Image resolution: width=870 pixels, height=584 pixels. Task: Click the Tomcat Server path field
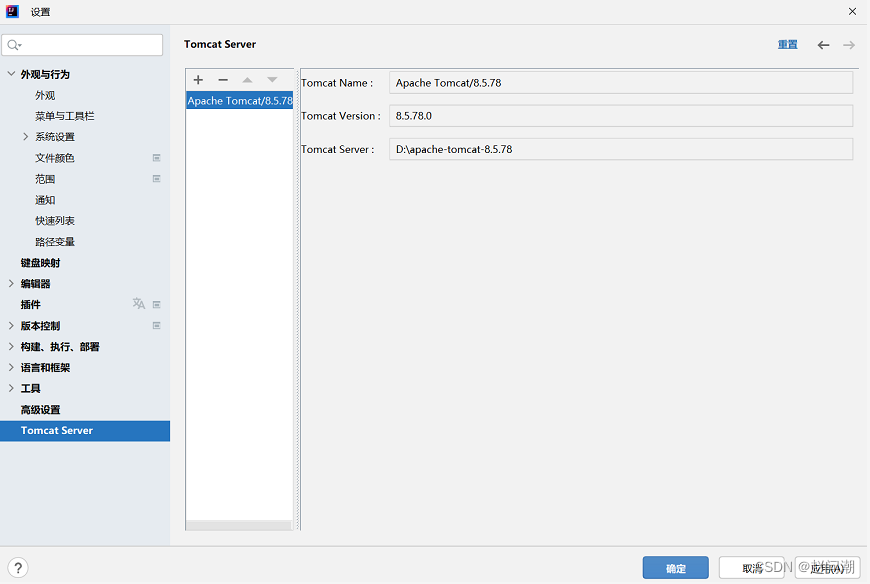620,149
